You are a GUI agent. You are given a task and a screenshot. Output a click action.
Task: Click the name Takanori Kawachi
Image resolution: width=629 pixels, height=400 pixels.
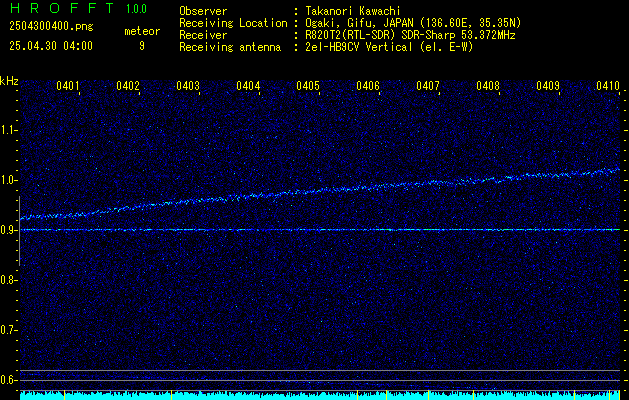click(353, 11)
